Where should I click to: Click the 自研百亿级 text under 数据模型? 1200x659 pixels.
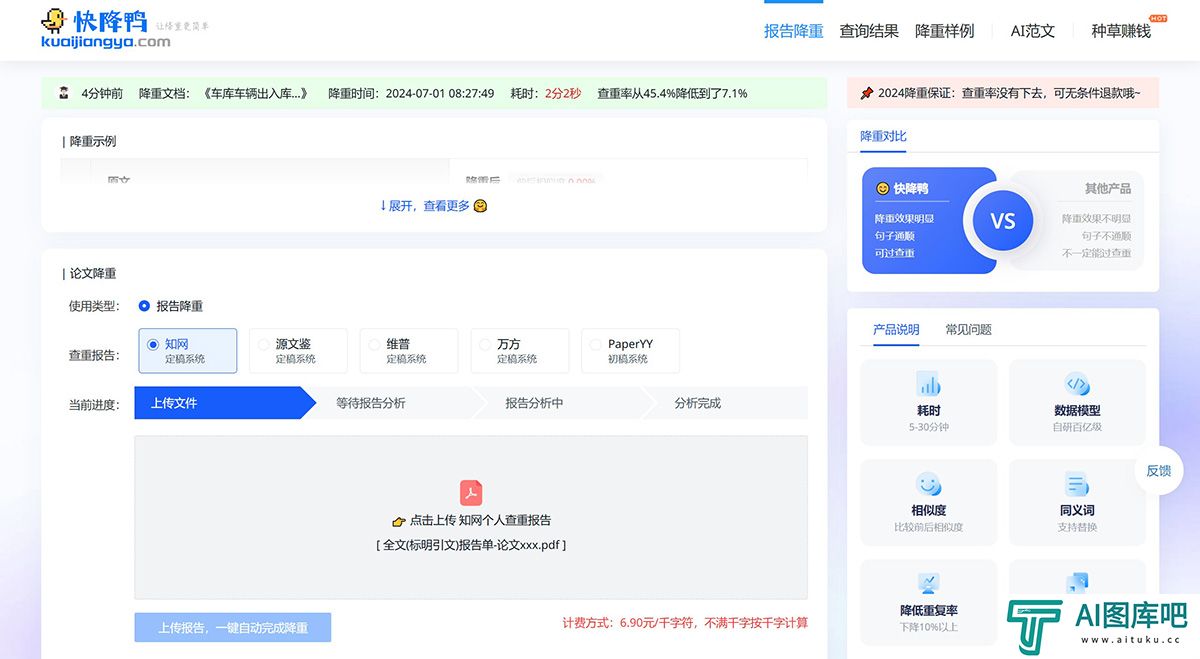point(1077,427)
